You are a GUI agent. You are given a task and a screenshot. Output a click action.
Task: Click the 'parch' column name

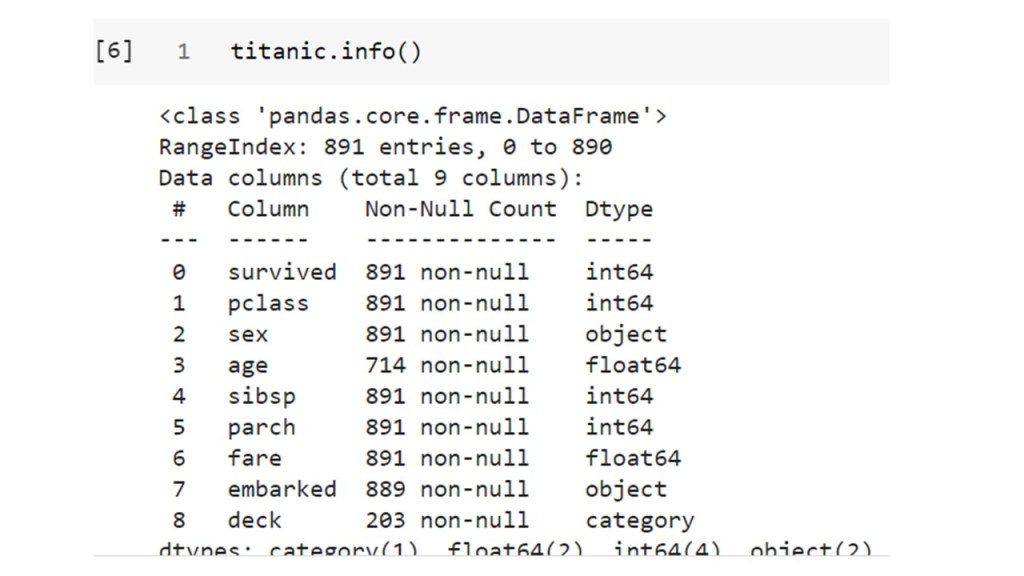pos(261,427)
